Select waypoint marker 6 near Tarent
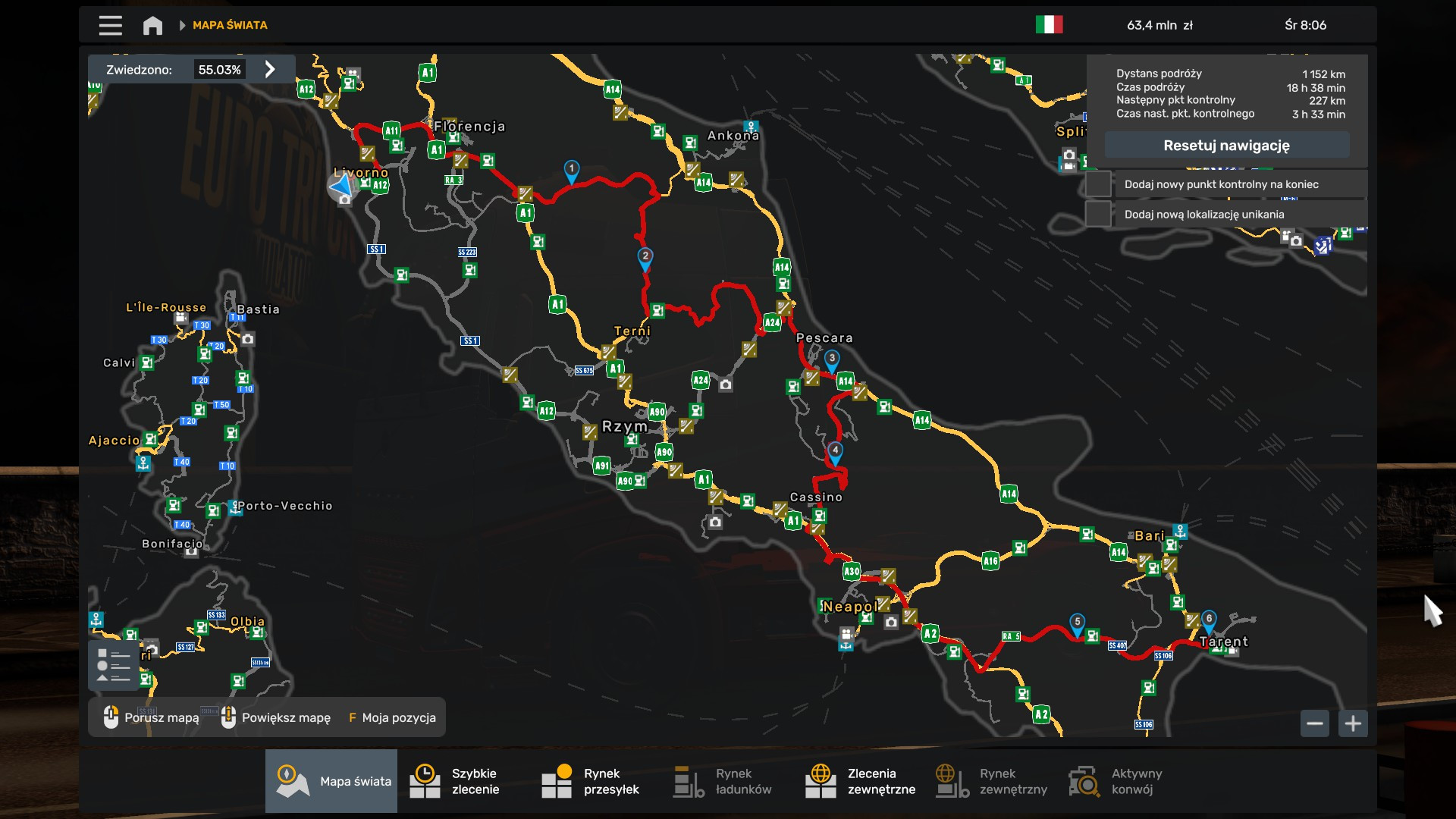The width and height of the screenshot is (1456, 819). point(1209,620)
